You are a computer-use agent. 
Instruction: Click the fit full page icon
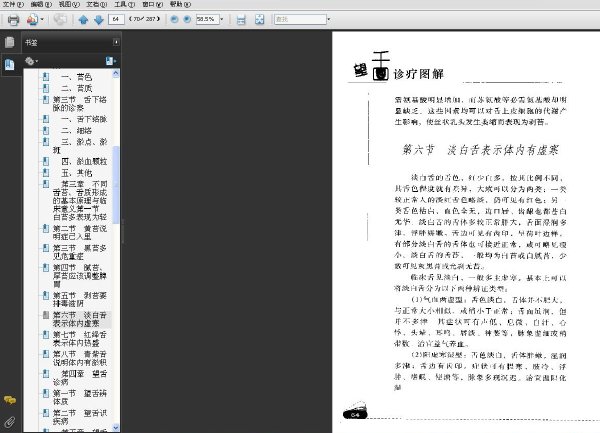[x=259, y=20]
